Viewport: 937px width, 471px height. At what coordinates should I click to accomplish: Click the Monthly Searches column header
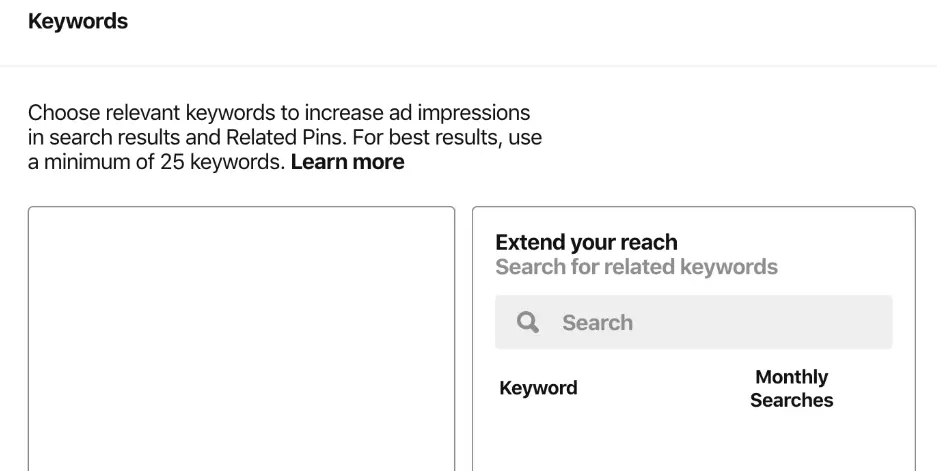point(791,388)
